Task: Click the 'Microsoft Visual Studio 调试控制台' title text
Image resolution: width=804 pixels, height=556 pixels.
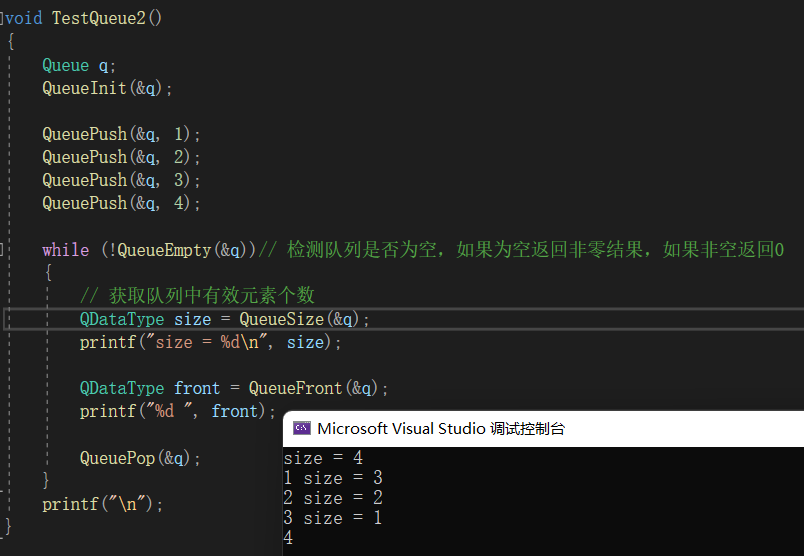Action: [x=441, y=428]
